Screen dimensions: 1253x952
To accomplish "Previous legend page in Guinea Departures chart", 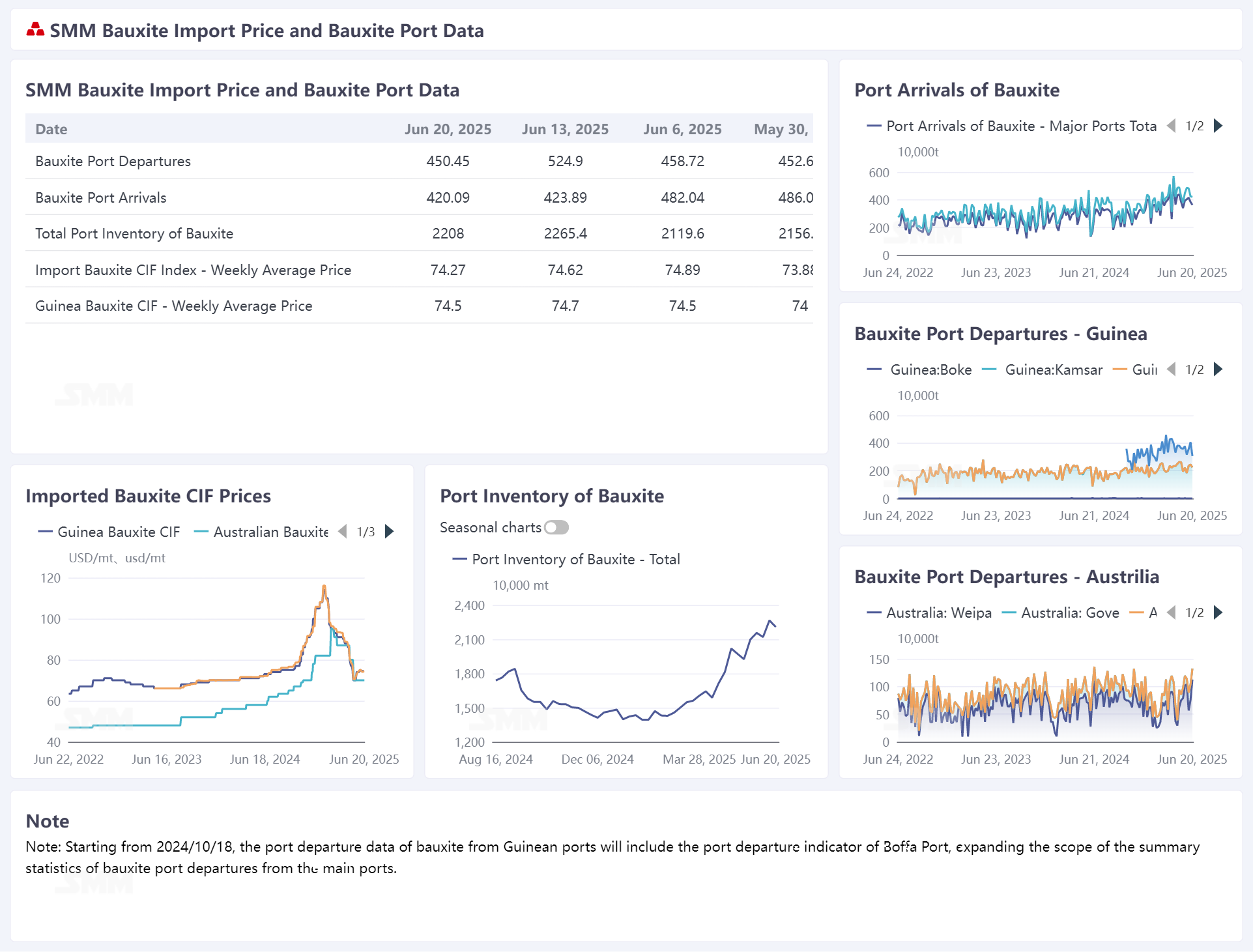I will [x=1171, y=369].
